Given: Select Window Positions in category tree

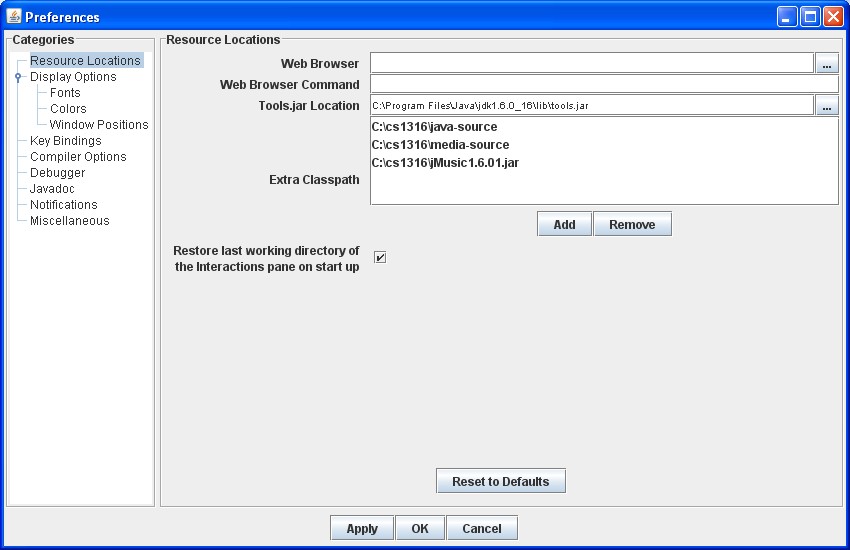Looking at the screenshot, I should 99,125.
